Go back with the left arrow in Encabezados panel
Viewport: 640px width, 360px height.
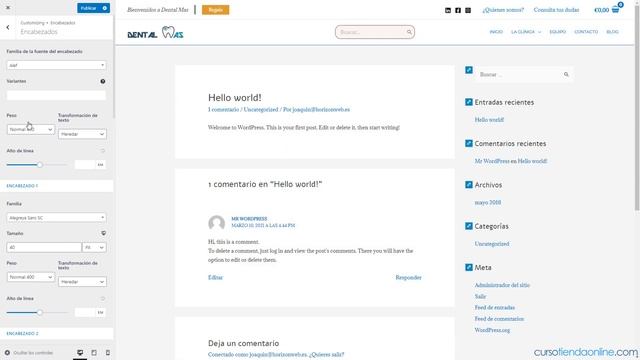point(8,27)
